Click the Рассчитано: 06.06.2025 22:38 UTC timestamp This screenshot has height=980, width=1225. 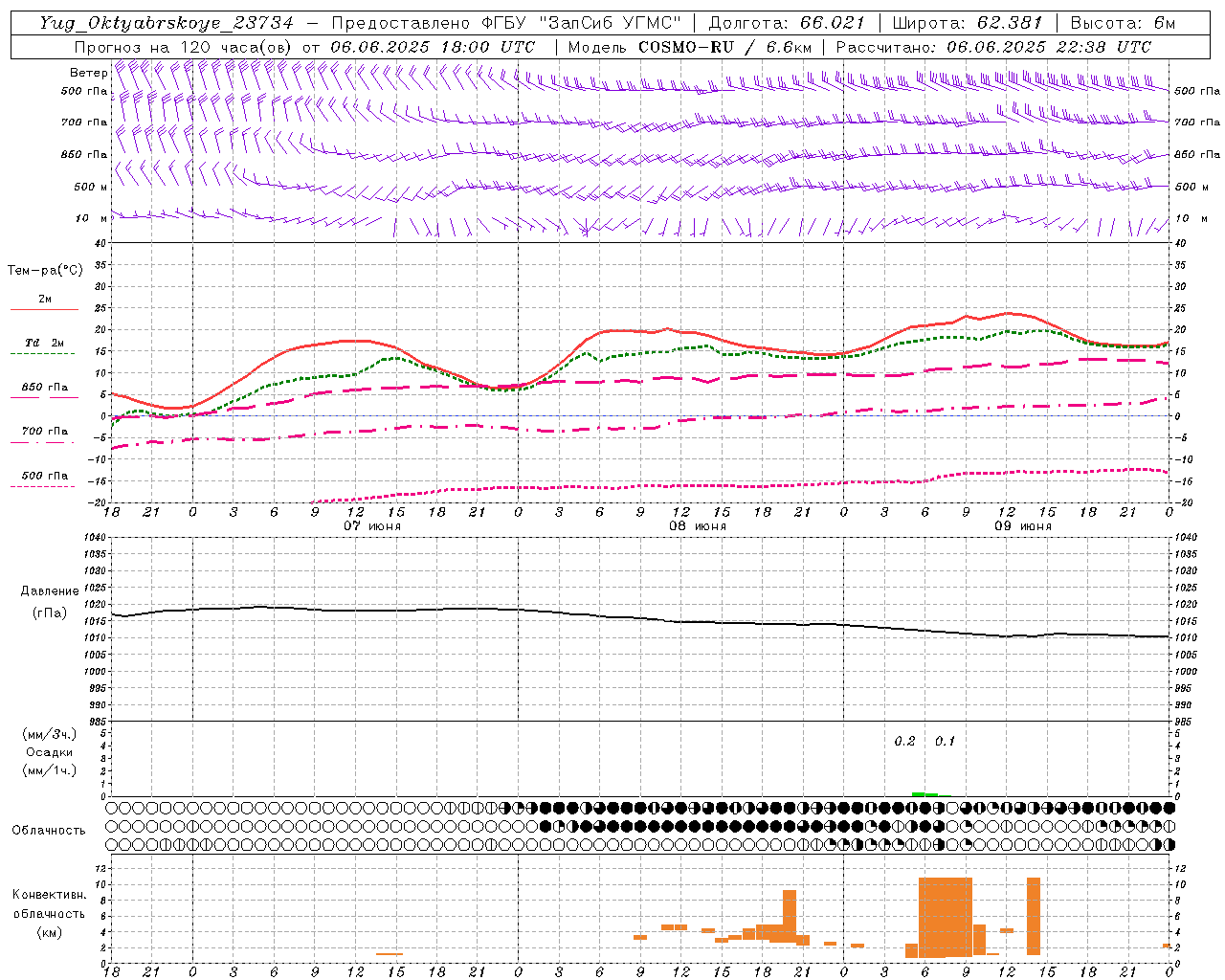point(993,46)
